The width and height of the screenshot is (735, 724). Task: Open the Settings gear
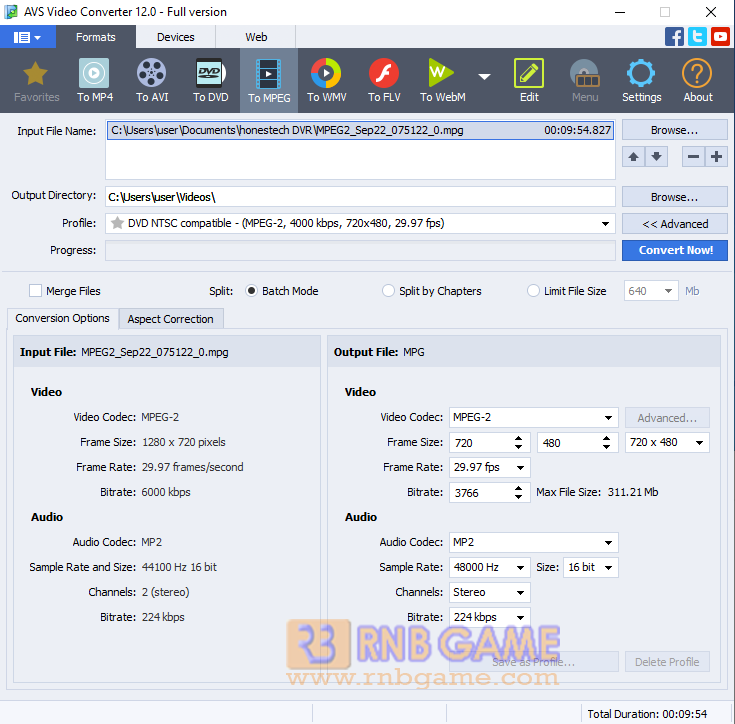coord(641,81)
